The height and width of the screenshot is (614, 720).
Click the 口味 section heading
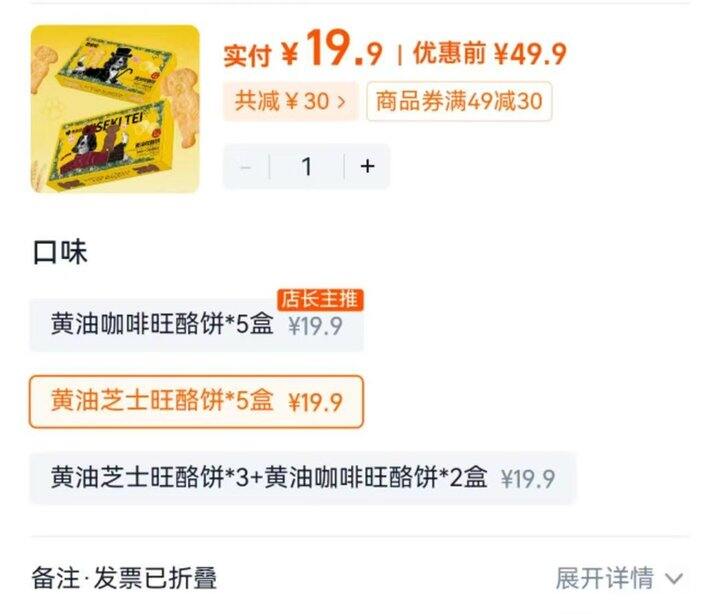pyautogui.click(x=60, y=252)
